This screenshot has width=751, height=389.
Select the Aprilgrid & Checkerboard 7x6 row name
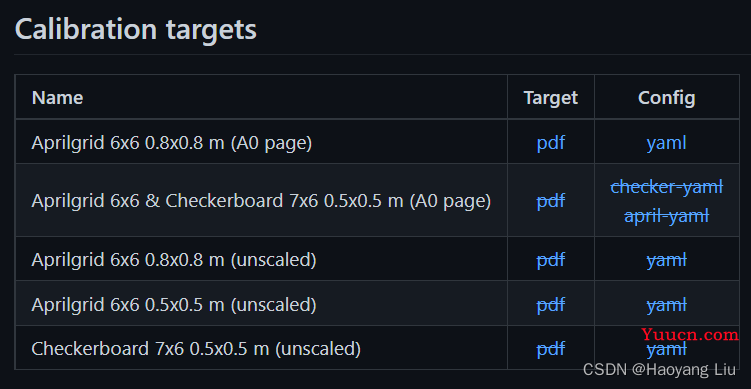coord(261,201)
